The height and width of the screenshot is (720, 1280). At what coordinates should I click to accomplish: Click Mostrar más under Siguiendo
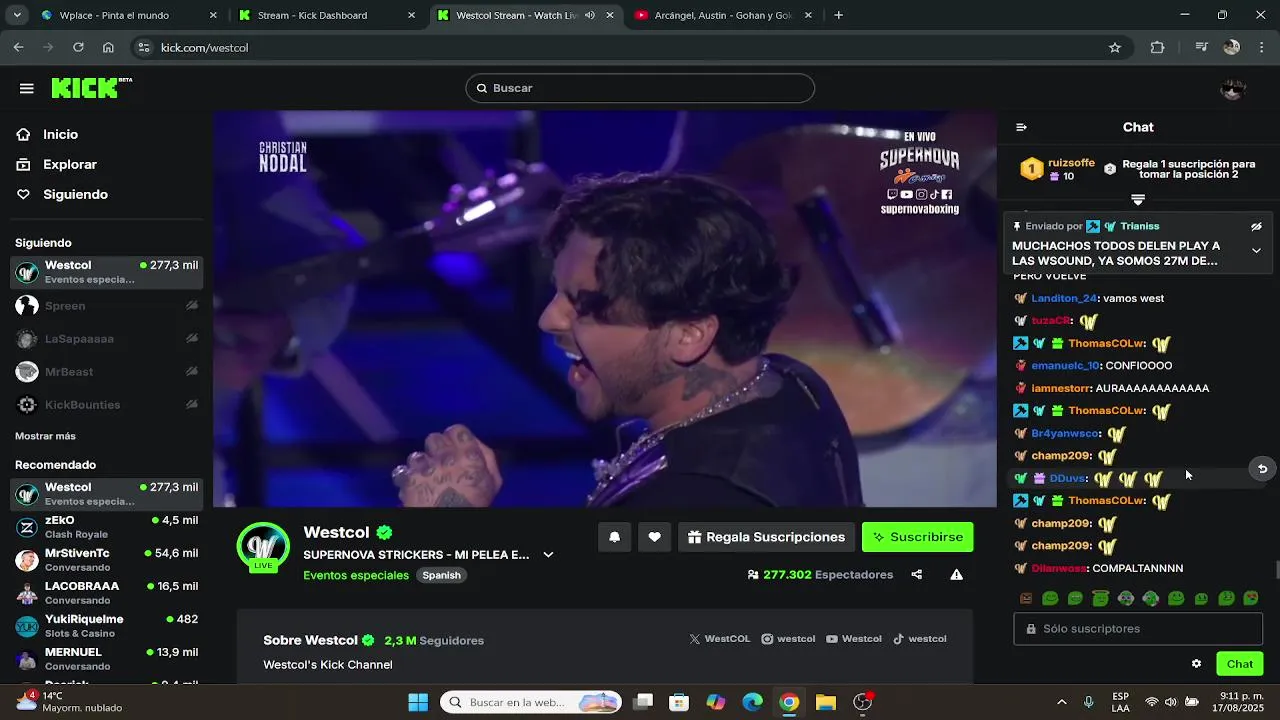coord(45,436)
